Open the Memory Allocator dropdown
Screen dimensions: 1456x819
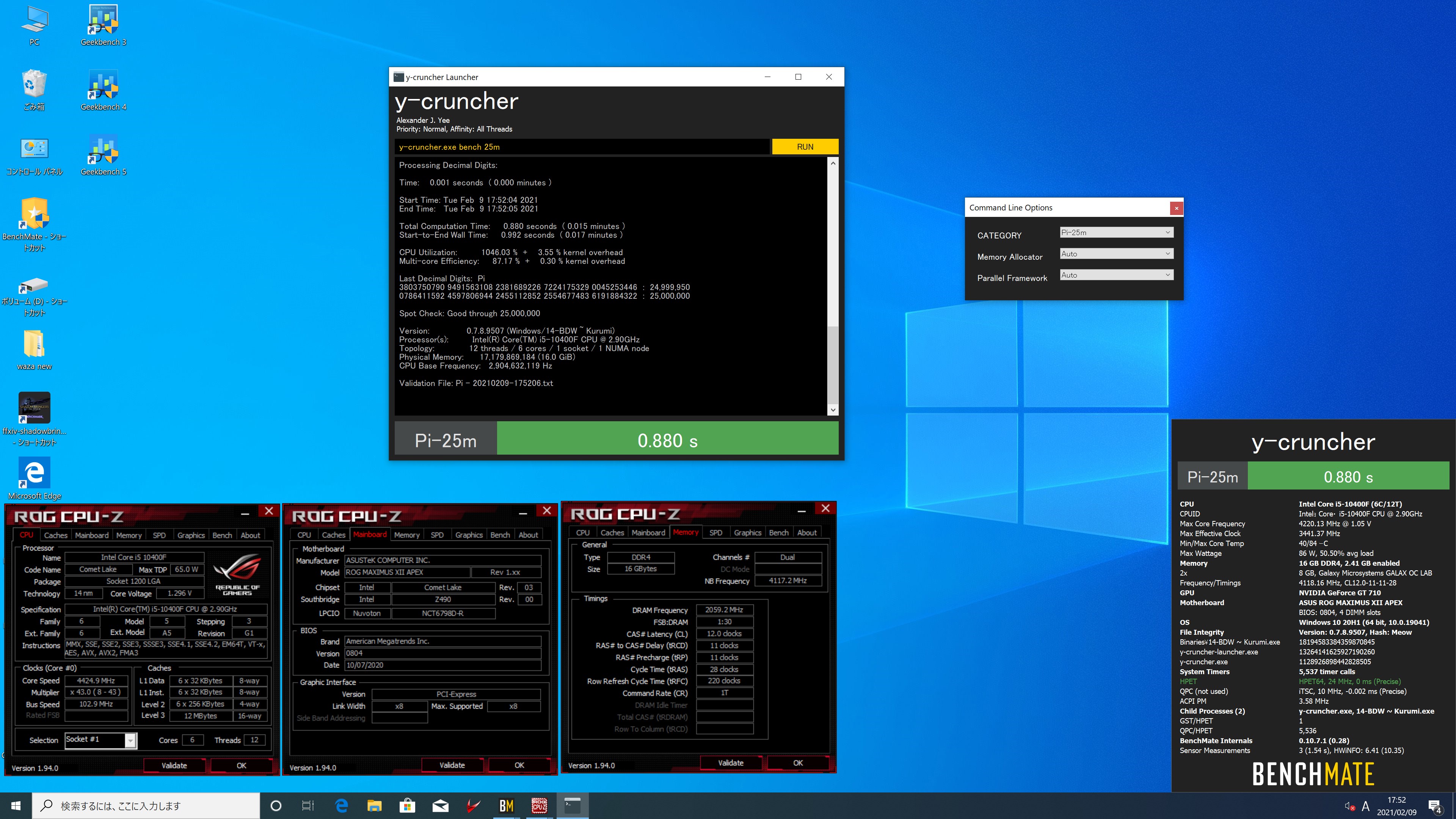tap(1116, 254)
